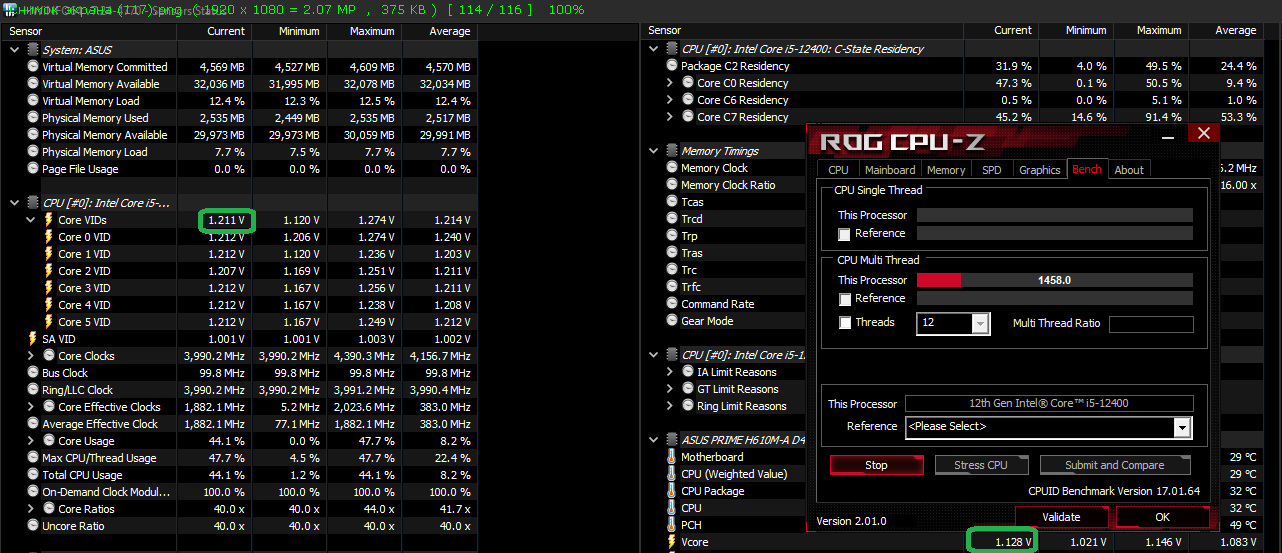
Task: Click the Stress CPU button
Action: (x=981, y=465)
